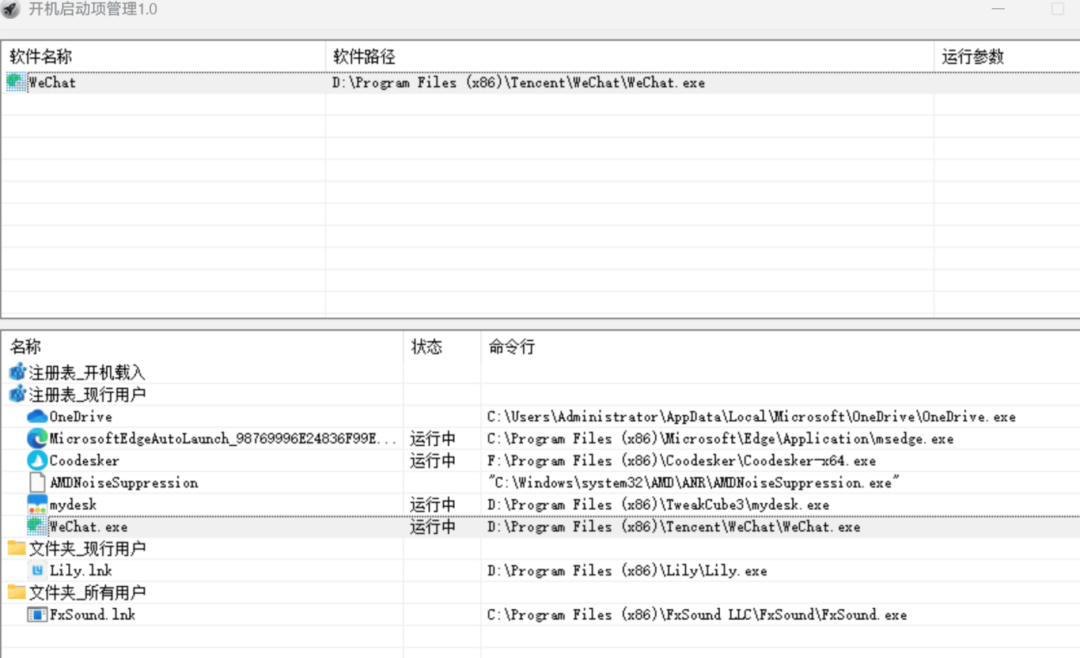Click WeChat path in top 软件路径 column
The width and height of the screenshot is (1080, 658).
[518, 83]
